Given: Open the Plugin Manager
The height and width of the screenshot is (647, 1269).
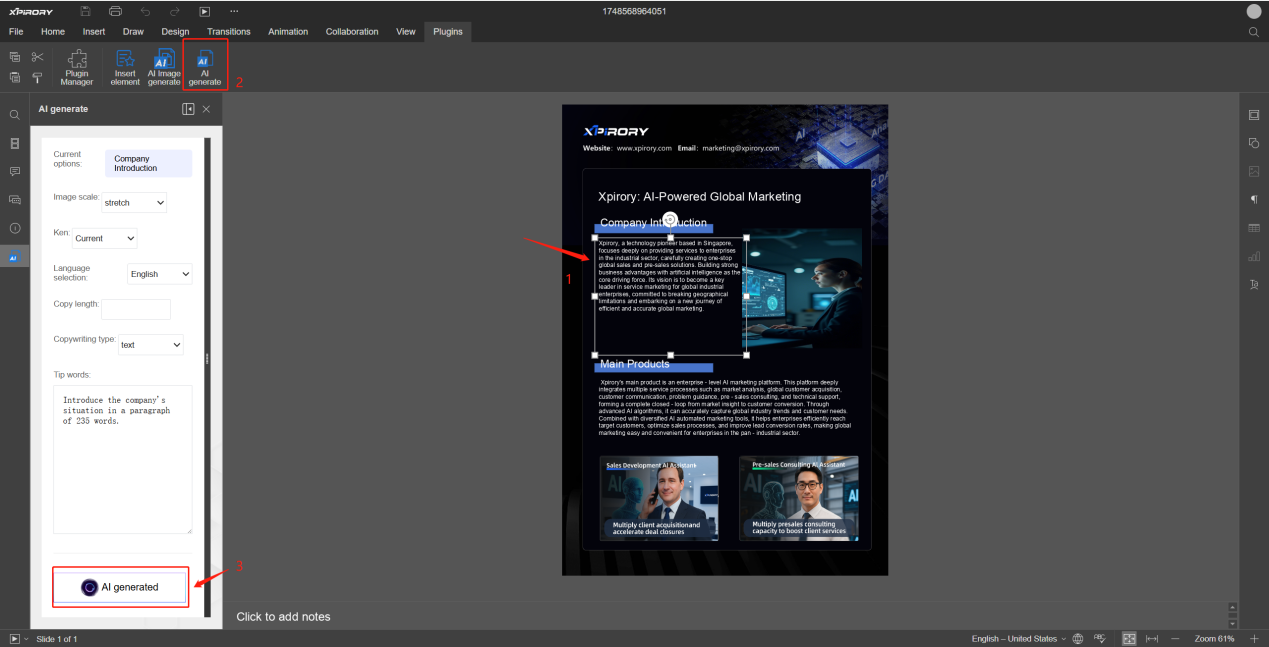Looking at the screenshot, I should pyautogui.click(x=77, y=67).
